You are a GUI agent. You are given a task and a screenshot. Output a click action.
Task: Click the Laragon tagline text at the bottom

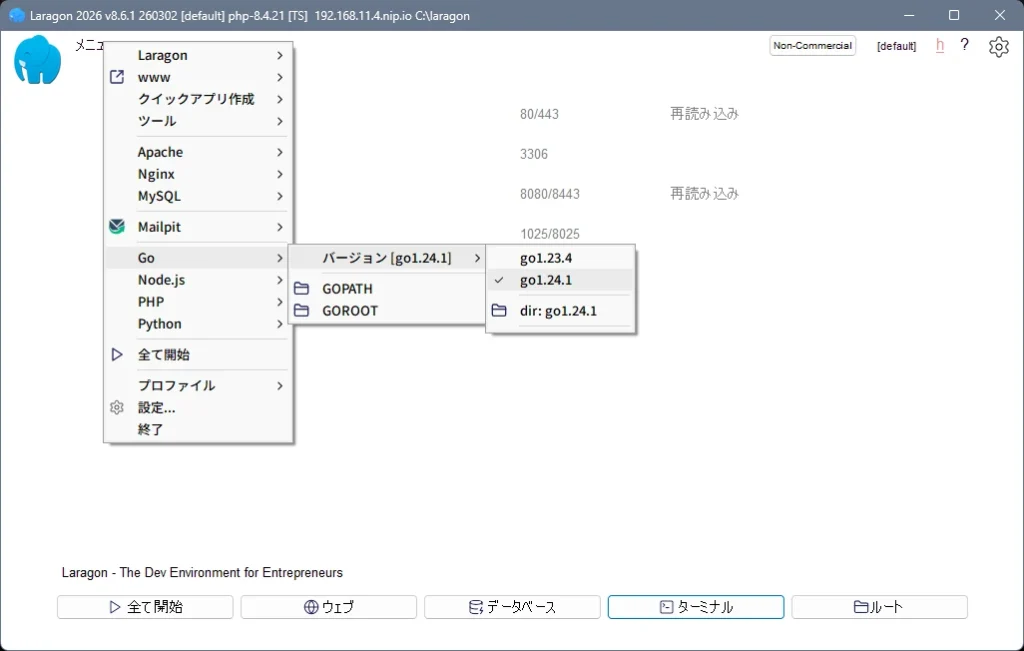point(202,573)
